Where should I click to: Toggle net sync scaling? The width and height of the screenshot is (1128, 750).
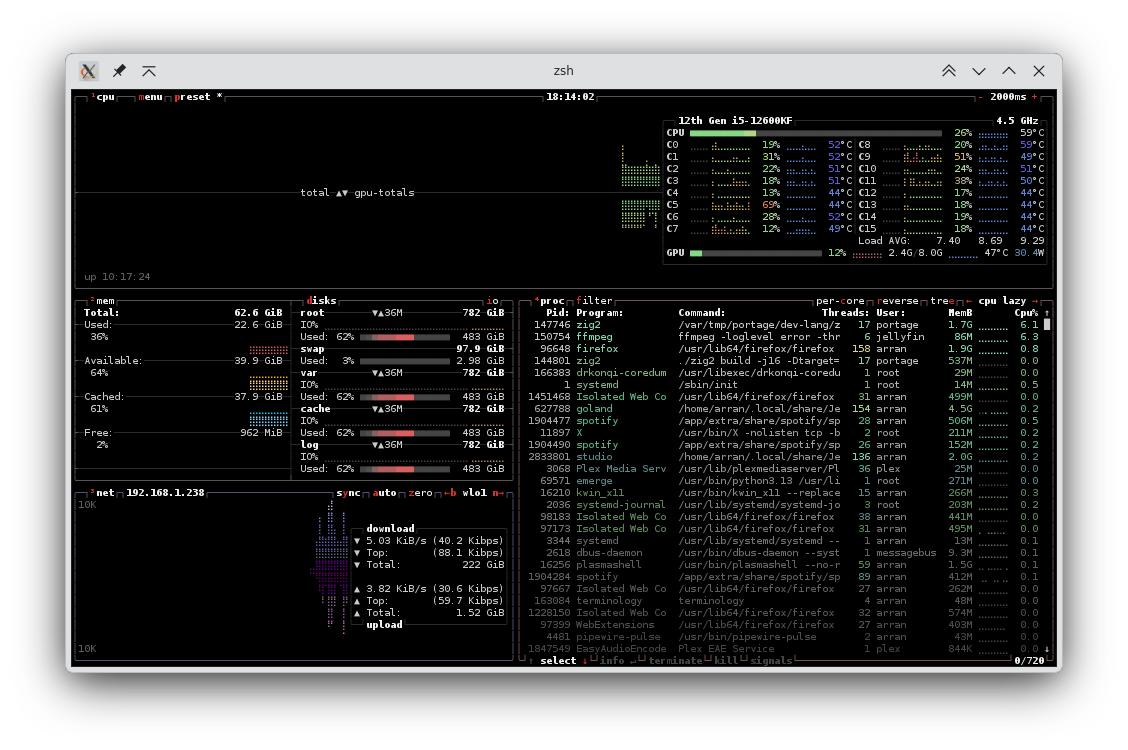(348, 493)
